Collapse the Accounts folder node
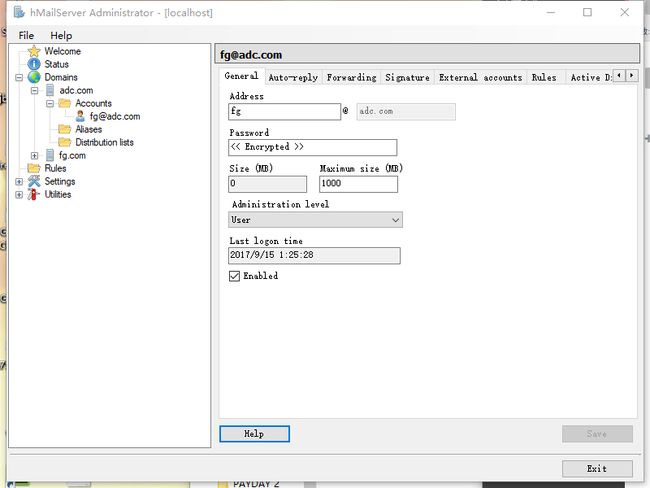650x488 pixels. 50,103
